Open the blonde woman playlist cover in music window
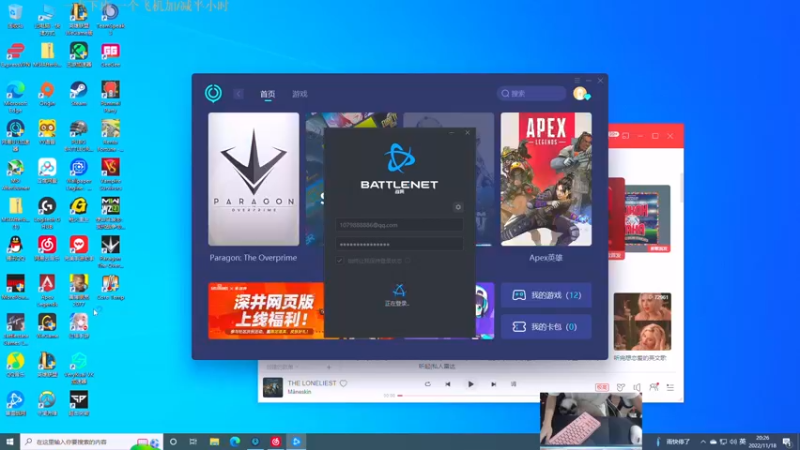 click(642, 321)
